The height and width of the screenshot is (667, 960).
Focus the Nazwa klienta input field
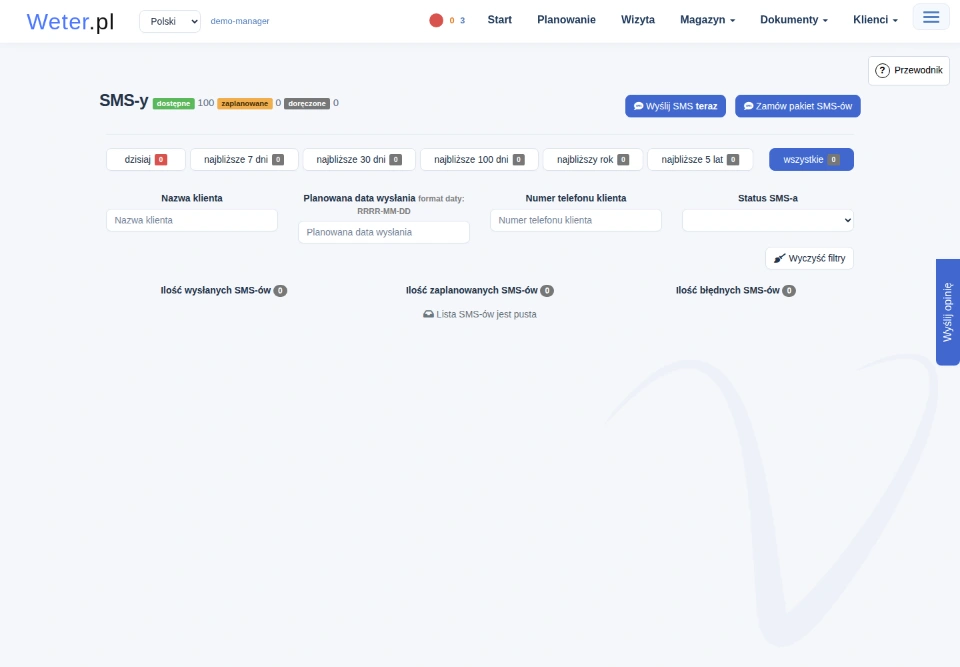pyautogui.click(x=192, y=220)
